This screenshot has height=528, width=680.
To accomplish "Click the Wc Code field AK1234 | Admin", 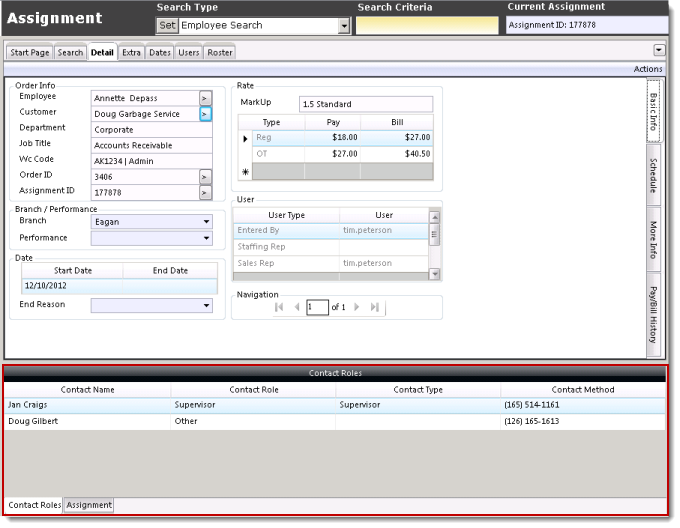I will click(151, 161).
